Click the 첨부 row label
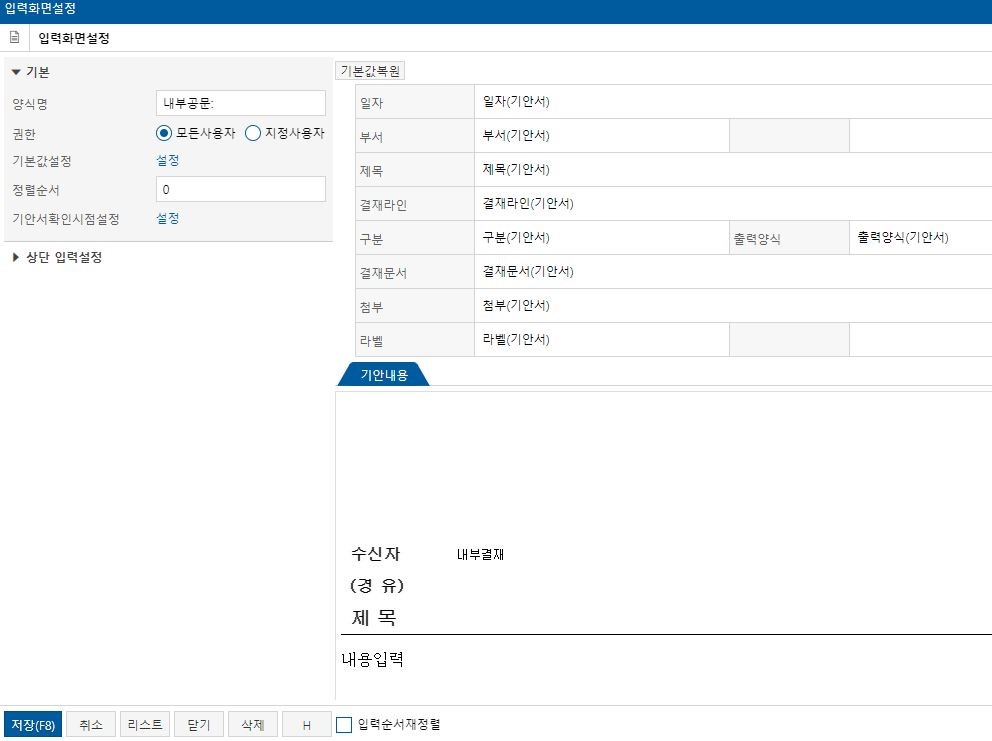Image resolution: width=992 pixels, height=741 pixels. click(x=415, y=307)
